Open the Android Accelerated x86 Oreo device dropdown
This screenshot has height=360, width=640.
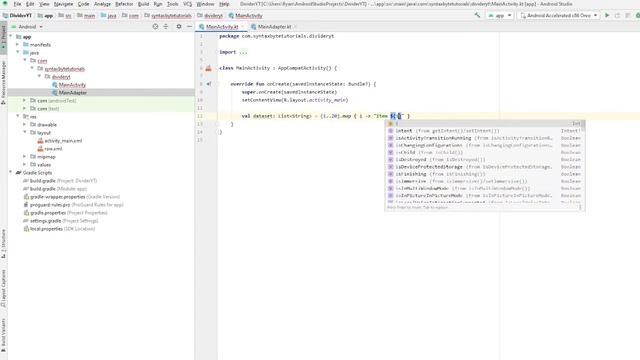point(558,16)
